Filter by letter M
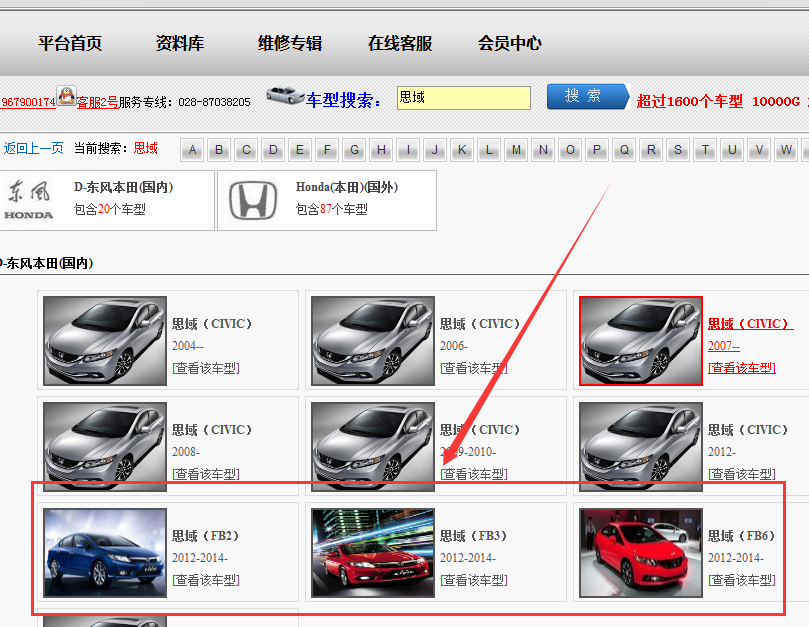 click(x=516, y=150)
